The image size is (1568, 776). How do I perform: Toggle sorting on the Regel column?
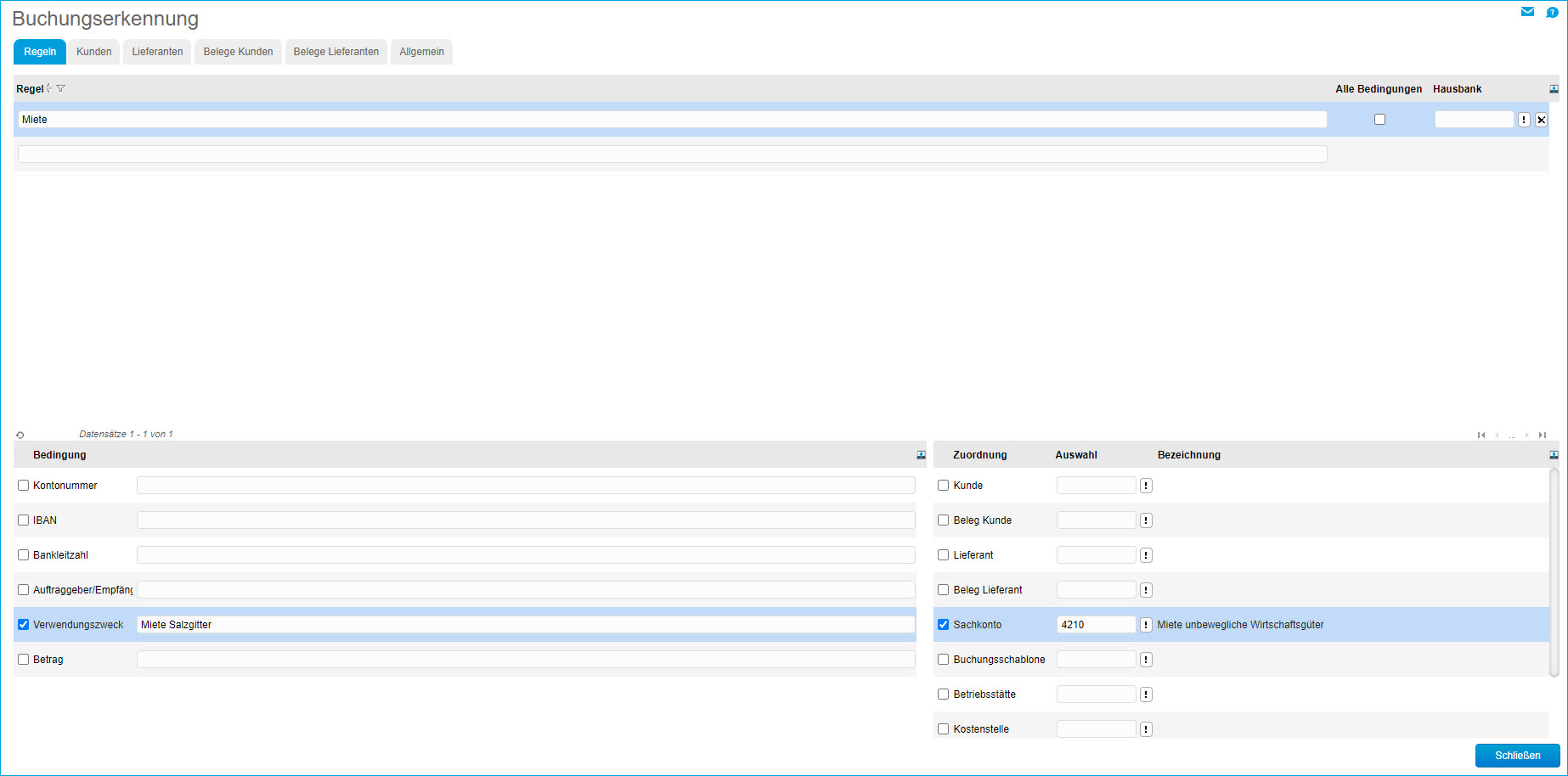[49, 88]
